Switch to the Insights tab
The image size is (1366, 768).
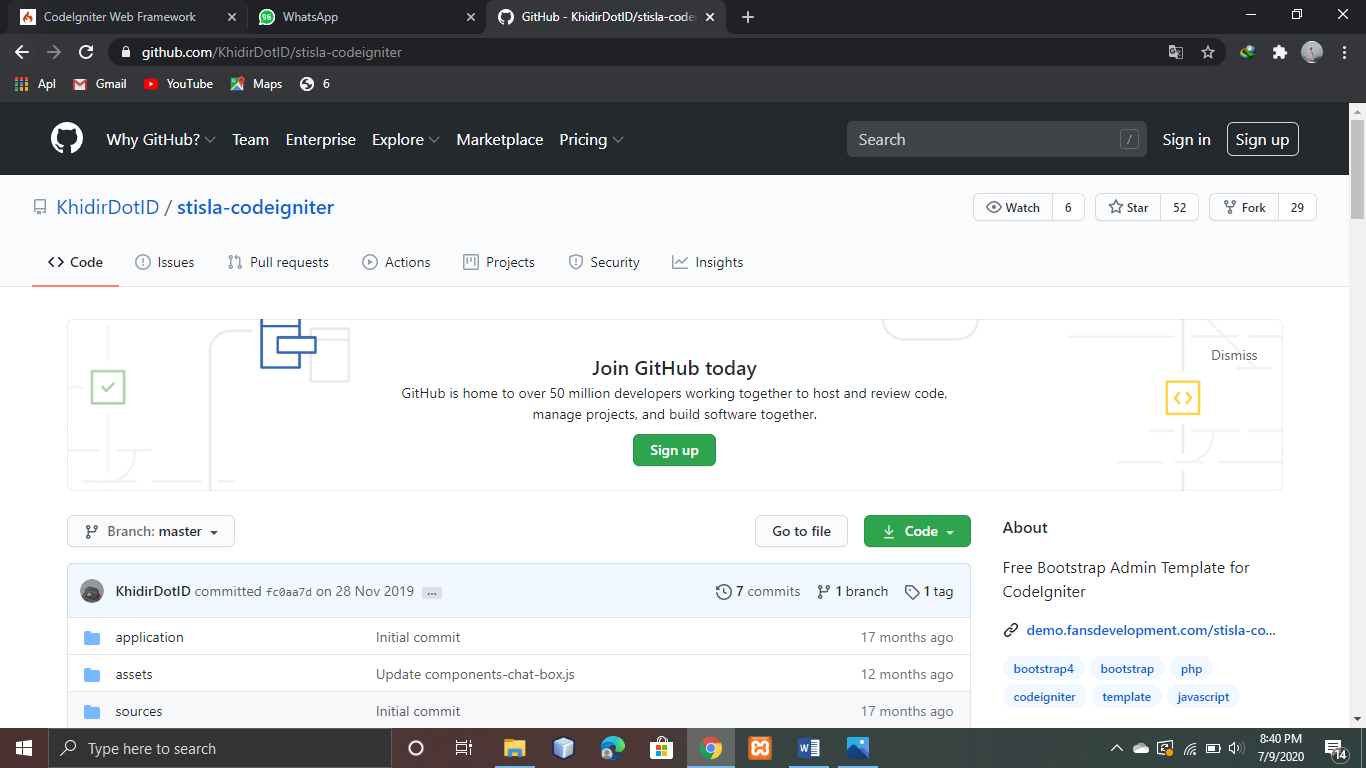(708, 262)
